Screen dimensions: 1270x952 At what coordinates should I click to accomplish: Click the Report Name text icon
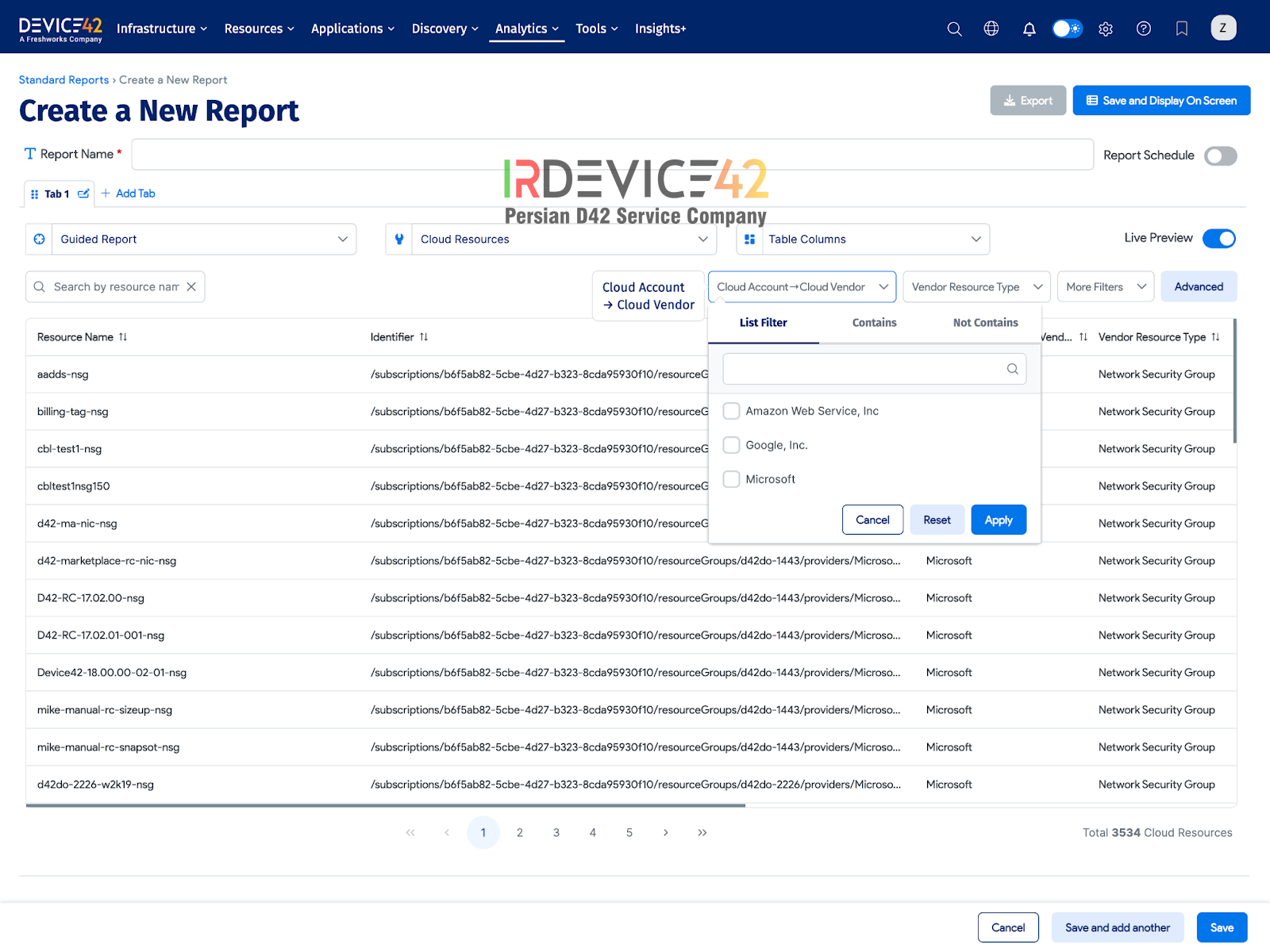(30, 154)
